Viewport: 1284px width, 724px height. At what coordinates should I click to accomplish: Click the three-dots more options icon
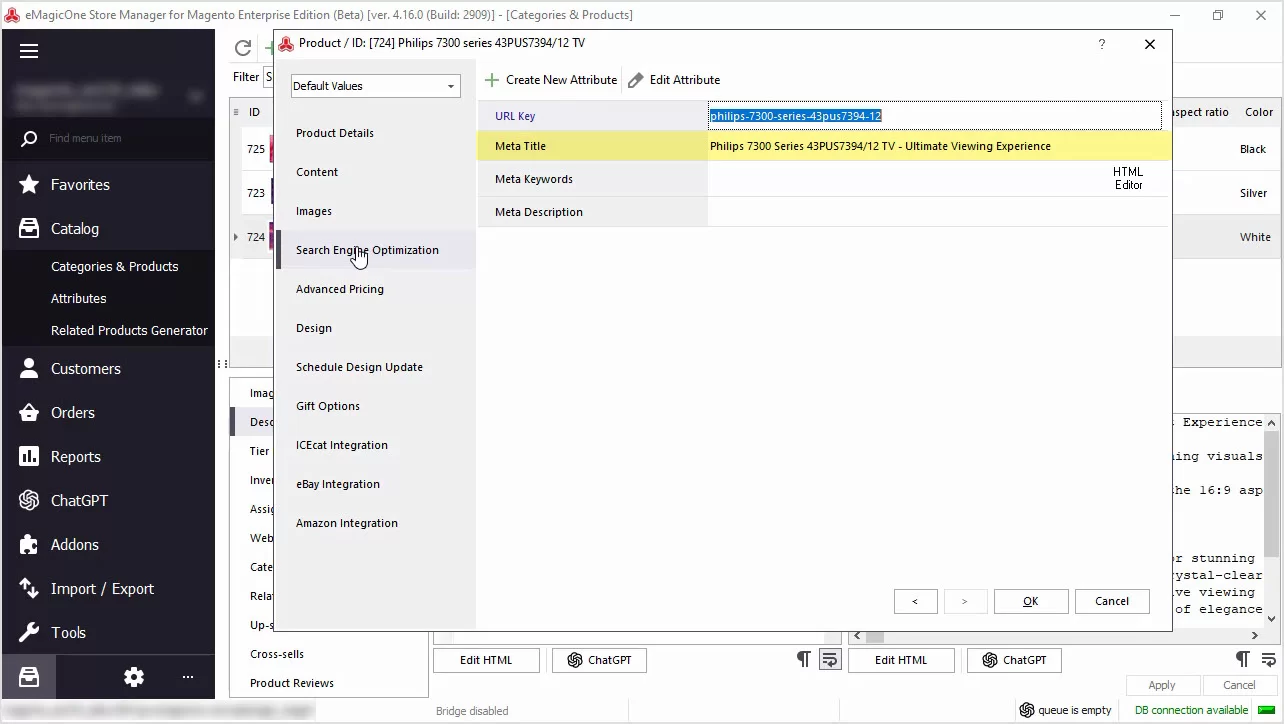tap(188, 677)
